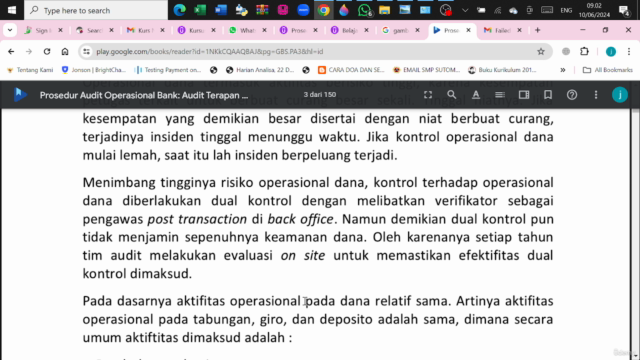Open the EMAIL SMP SUTOM bookmark
Viewport: 640px width, 360px height.
tap(426, 70)
